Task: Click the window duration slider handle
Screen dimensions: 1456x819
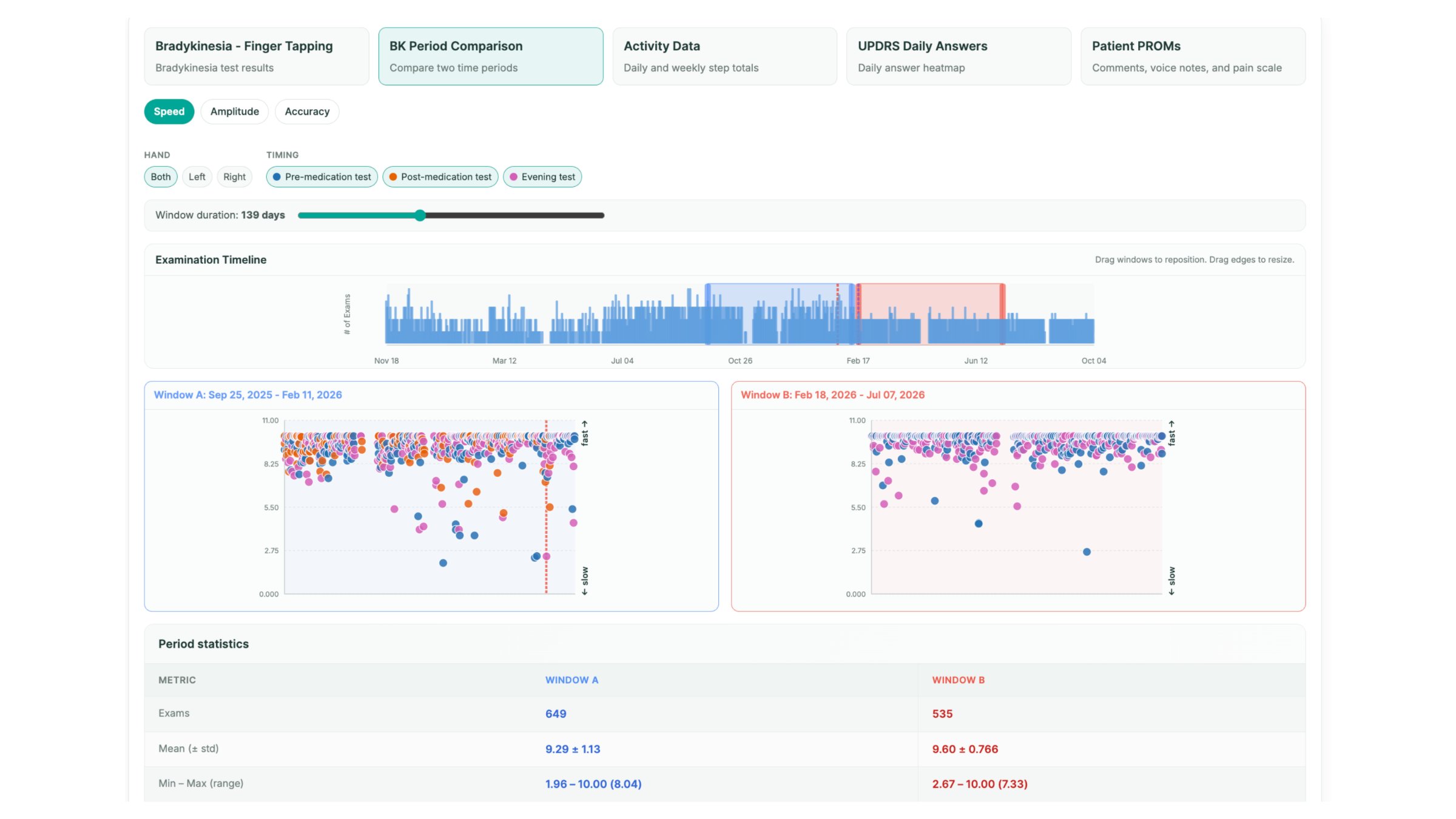Action: click(x=420, y=215)
